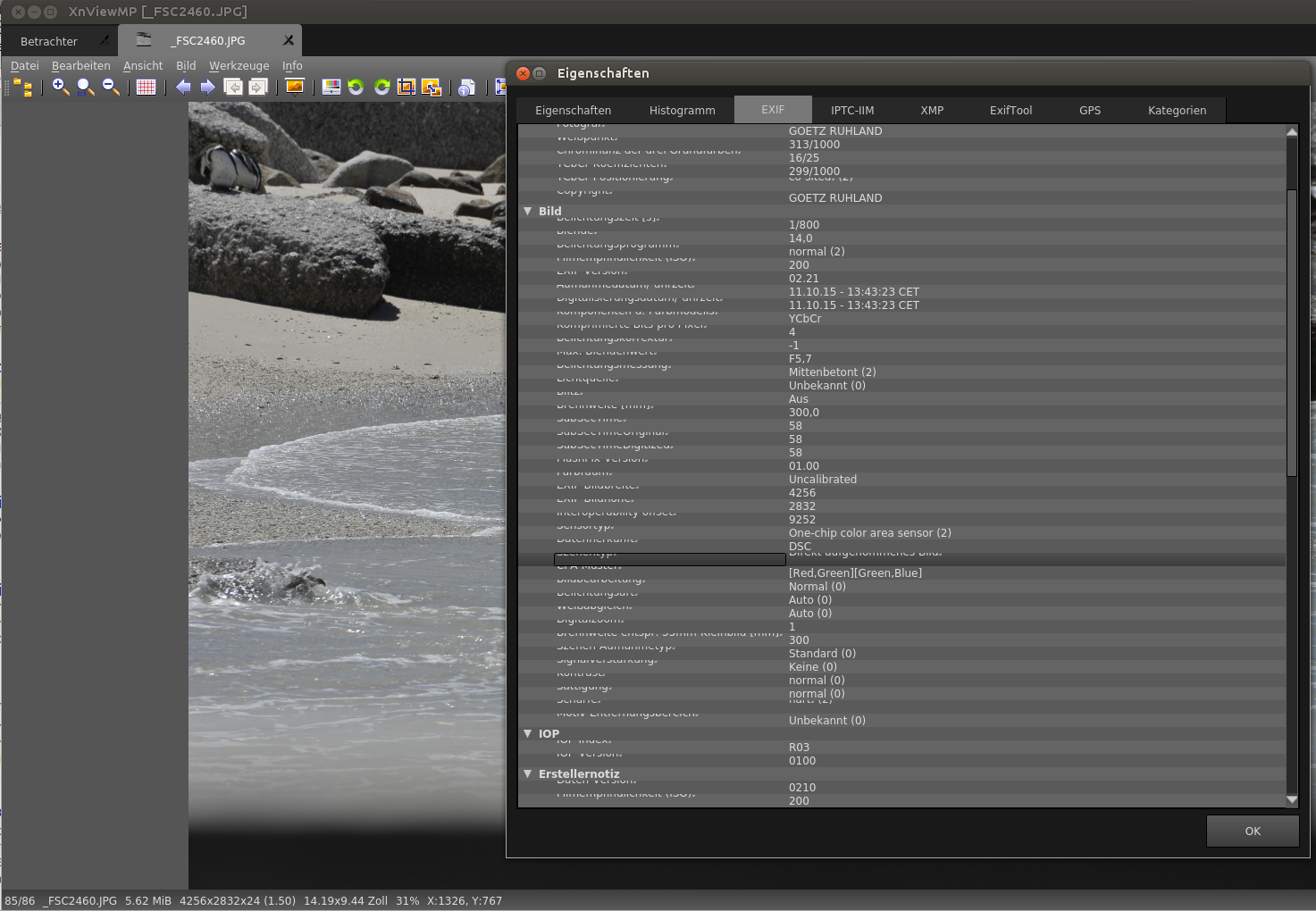Collapse the IOP section

point(527,733)
